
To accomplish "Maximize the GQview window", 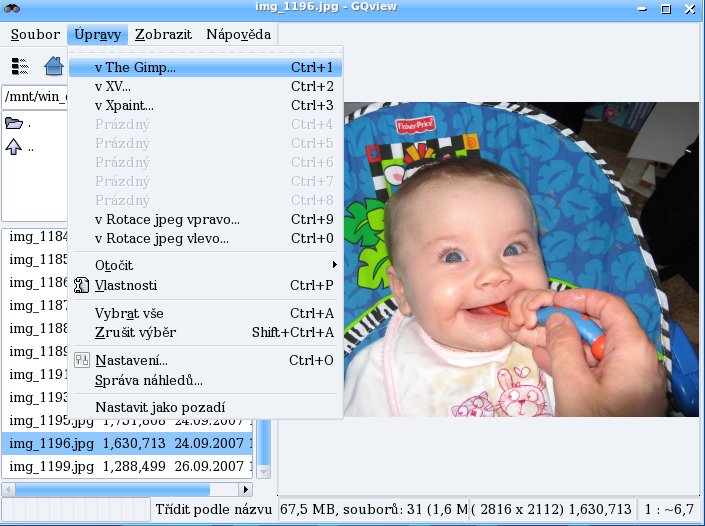I will point(666,9).
